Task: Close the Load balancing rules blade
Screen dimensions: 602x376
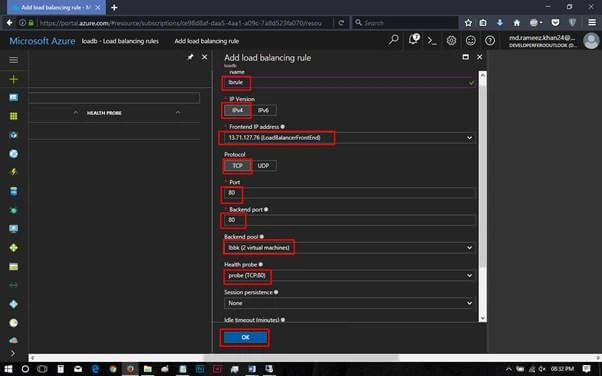Action: coord(204,57)
